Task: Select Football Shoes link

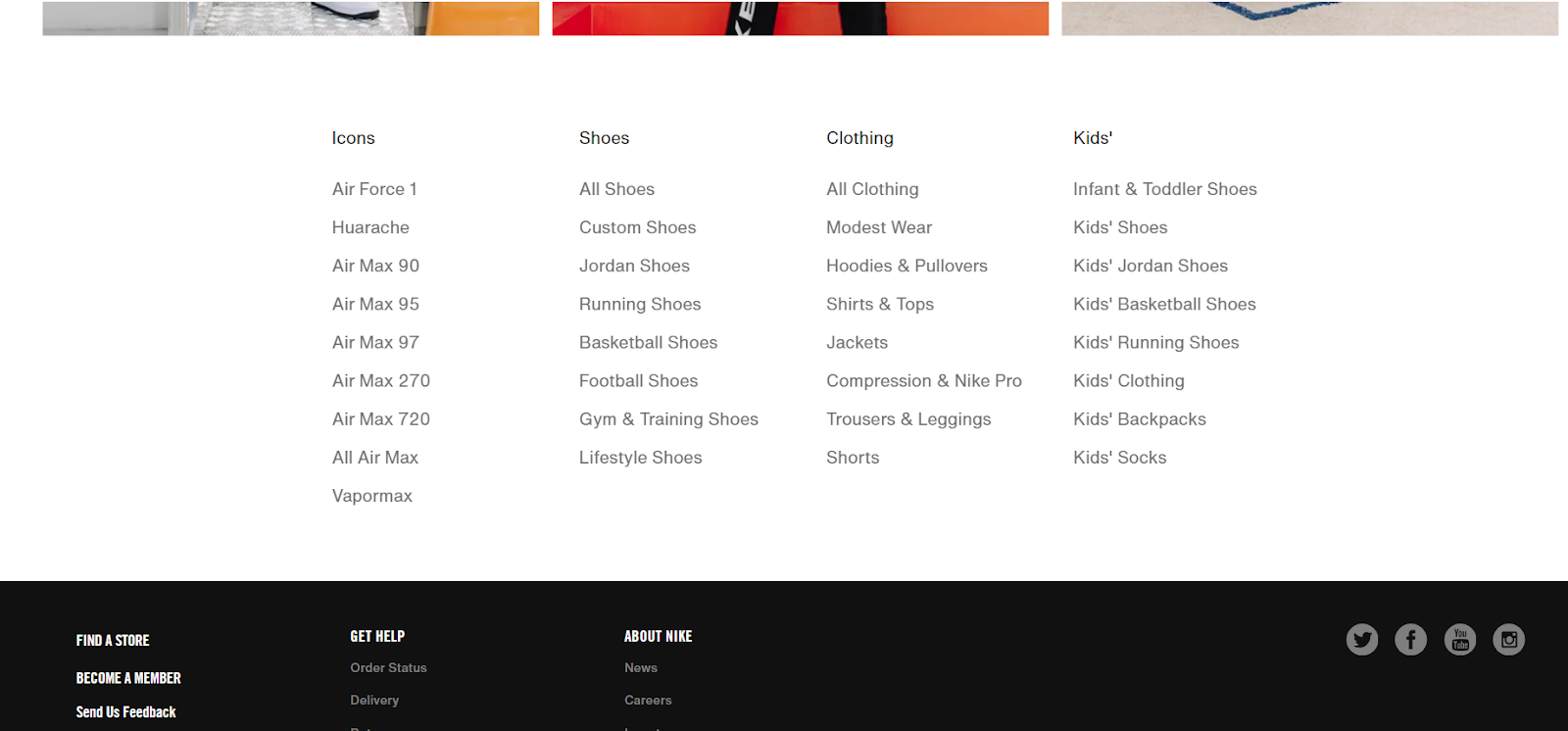Action: tap(638, 380)
